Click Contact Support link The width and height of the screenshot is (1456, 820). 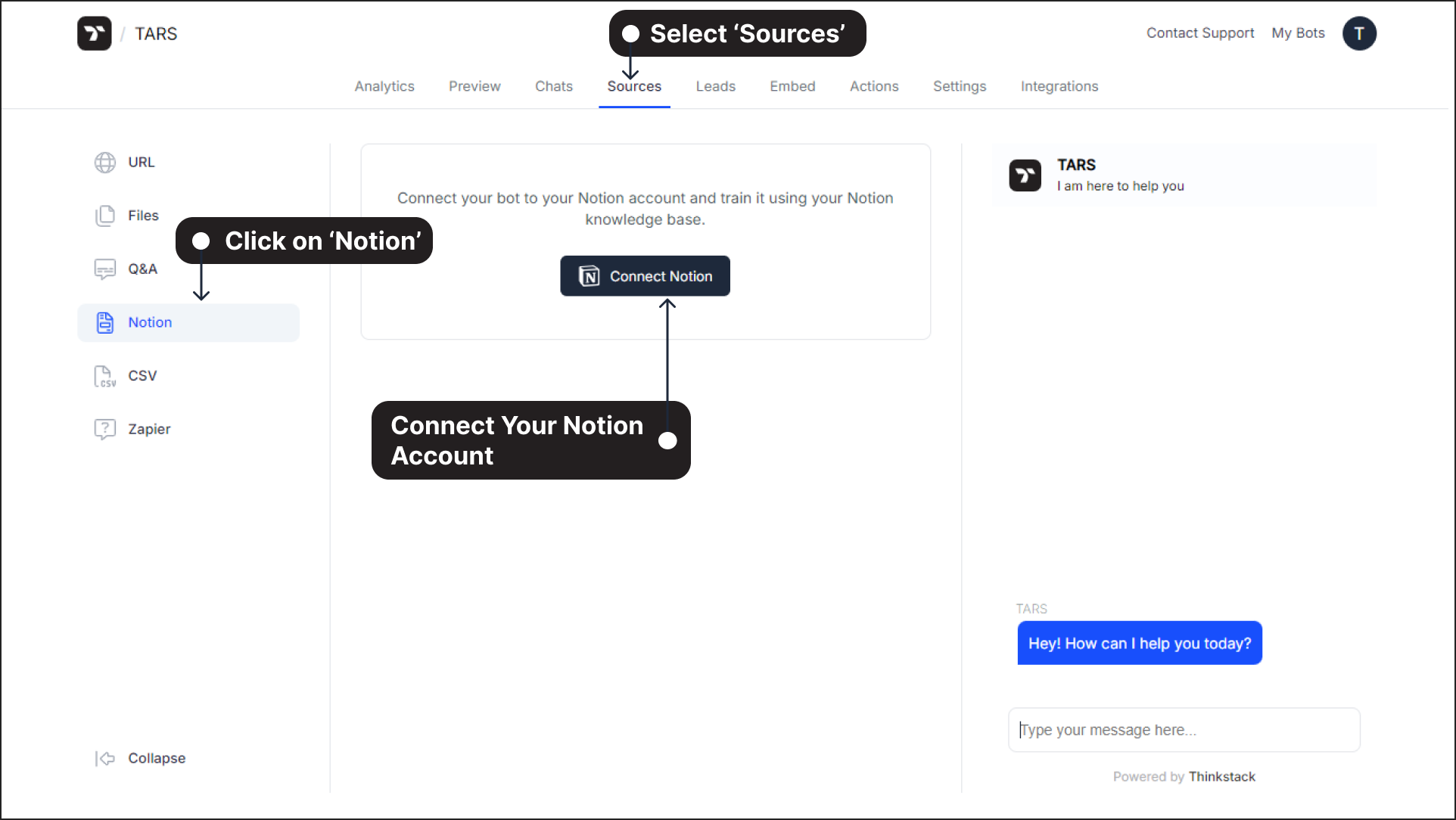click(1200, 33)
